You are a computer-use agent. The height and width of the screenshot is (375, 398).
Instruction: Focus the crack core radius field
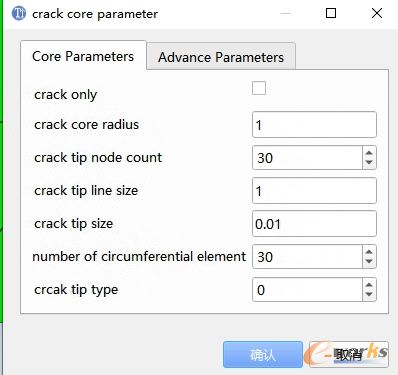[x=314, y=125]
